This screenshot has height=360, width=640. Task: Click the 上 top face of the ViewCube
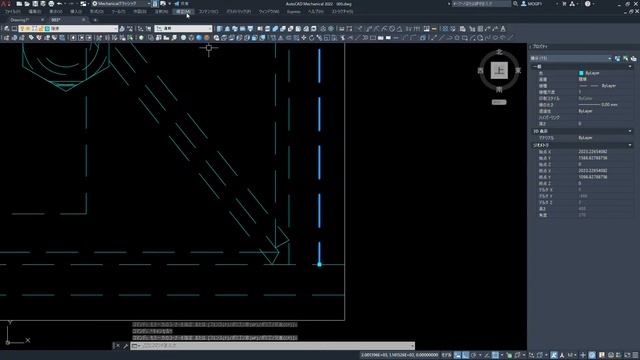pyautogui.click(x=499, y=71)
